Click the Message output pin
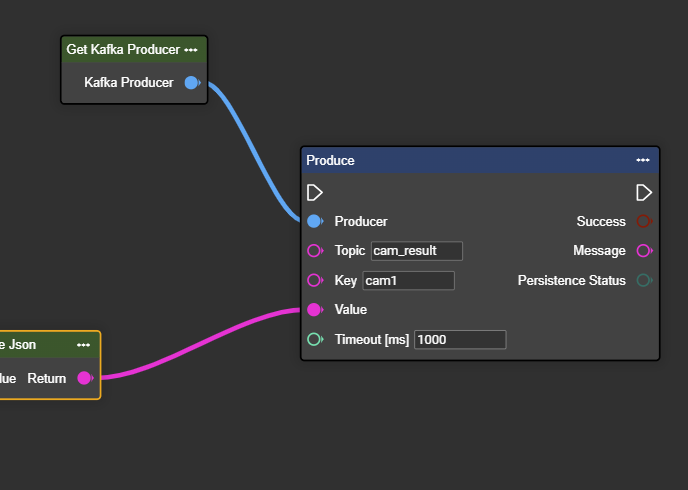This screenshot has height=490, width=688. click(644, 251)
